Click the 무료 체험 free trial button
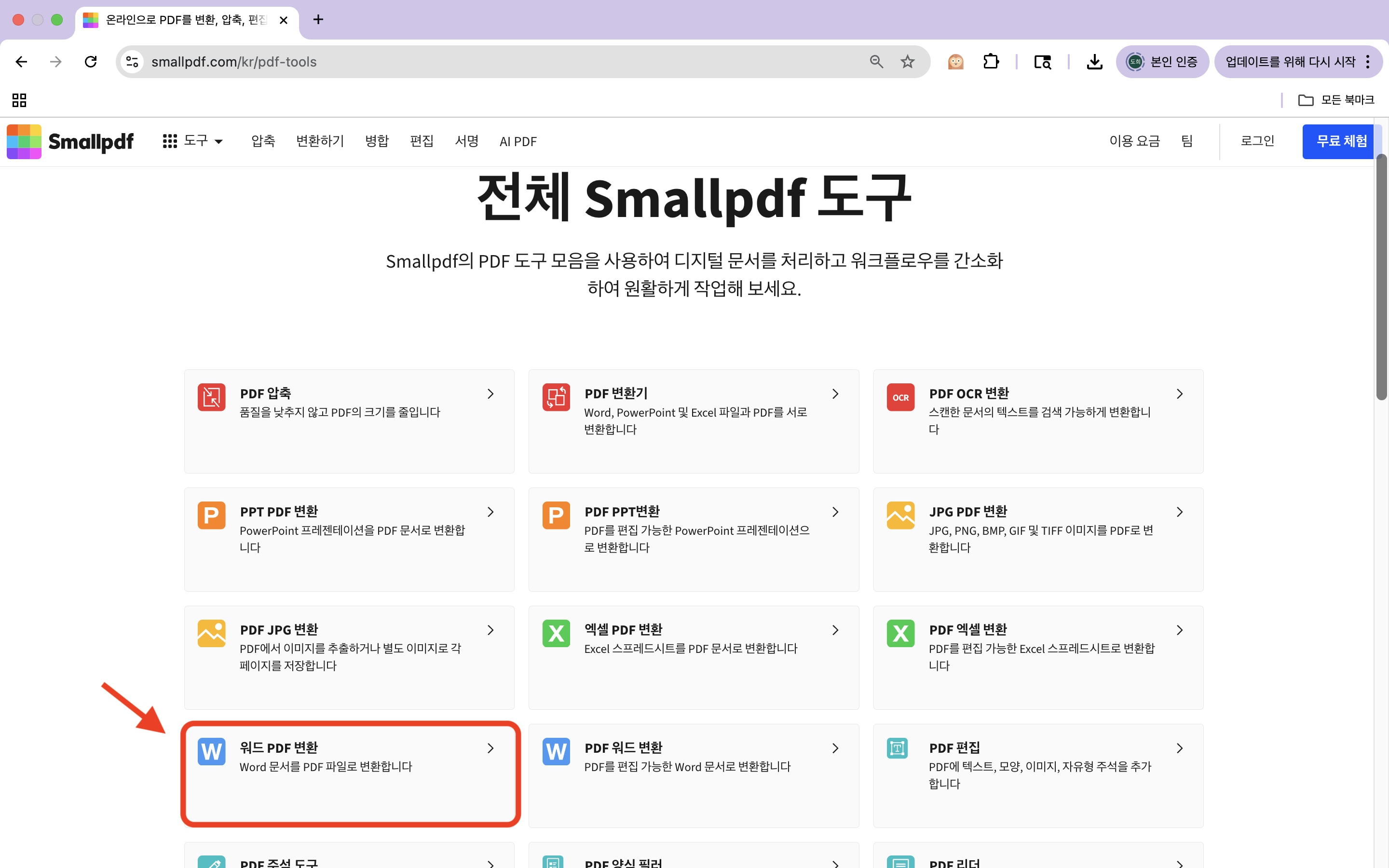1389x868 pixels. 1341,141
